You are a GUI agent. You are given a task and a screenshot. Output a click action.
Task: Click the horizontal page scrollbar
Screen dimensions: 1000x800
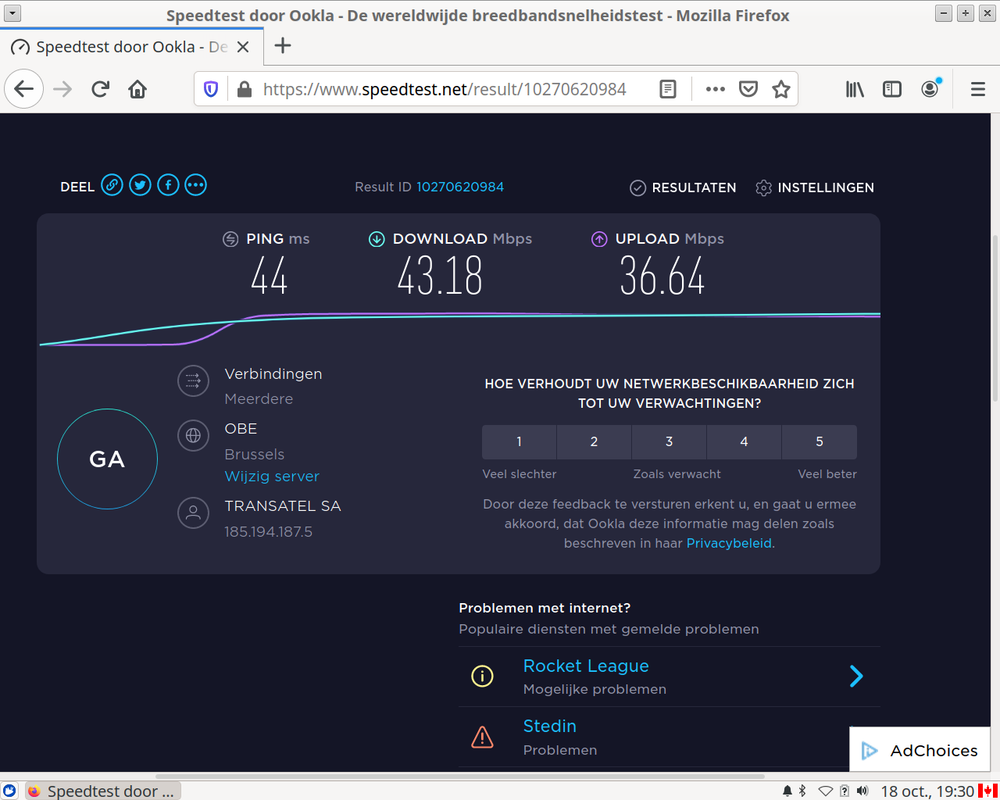(x=460, y=776)
